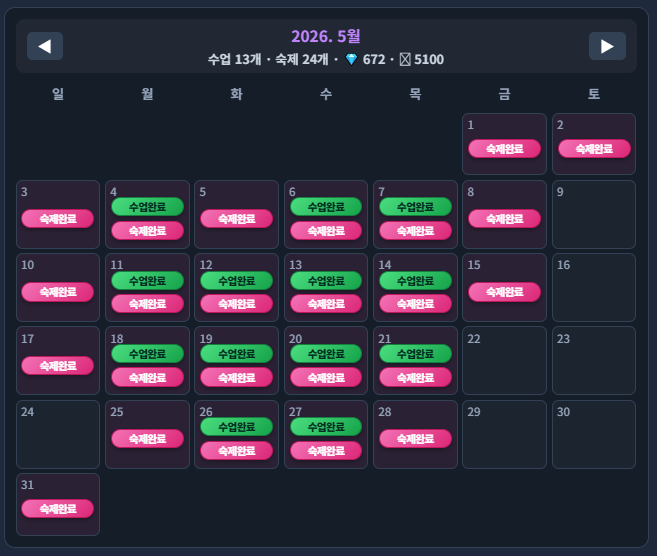Click the box icon beside 5100
The height and width of the screenshot is (556, 657).
point(405,59)
